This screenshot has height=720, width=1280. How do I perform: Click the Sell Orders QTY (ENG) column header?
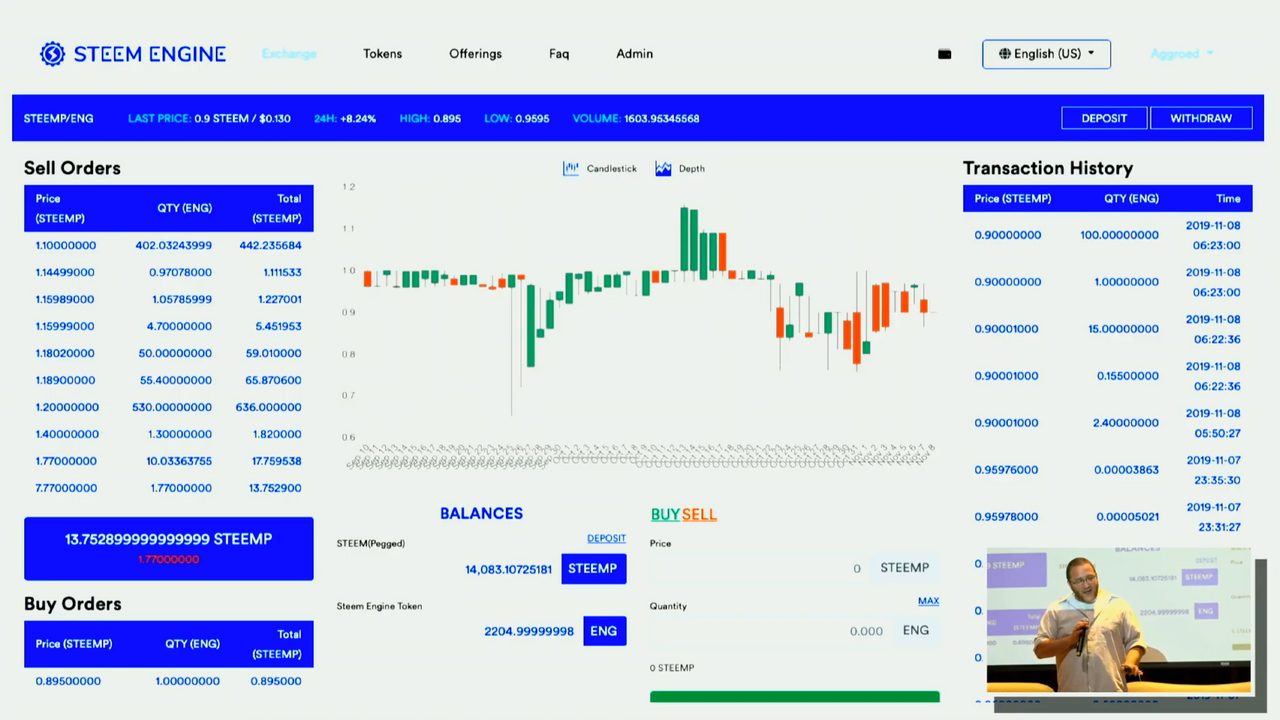(x=184, y=208)
